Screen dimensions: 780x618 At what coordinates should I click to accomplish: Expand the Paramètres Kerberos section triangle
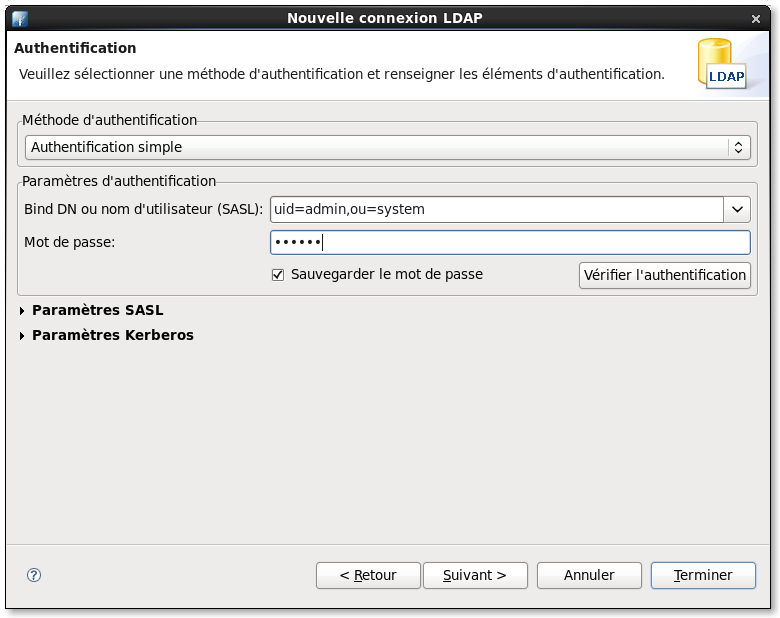click(x=23, y=336)
